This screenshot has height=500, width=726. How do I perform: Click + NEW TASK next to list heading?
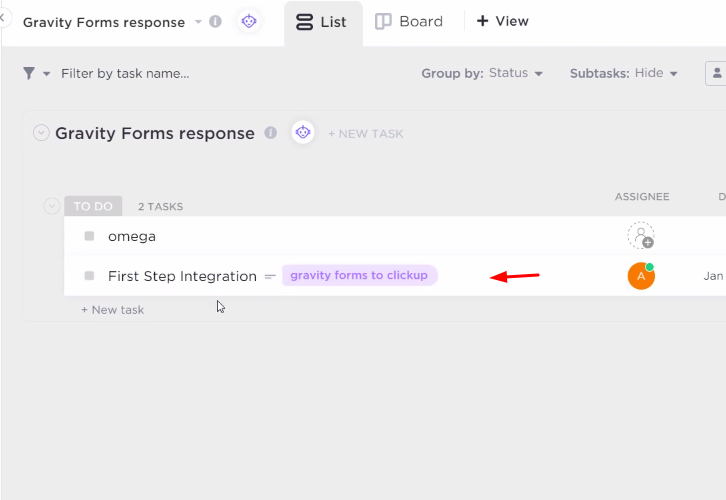pos(366,134)
